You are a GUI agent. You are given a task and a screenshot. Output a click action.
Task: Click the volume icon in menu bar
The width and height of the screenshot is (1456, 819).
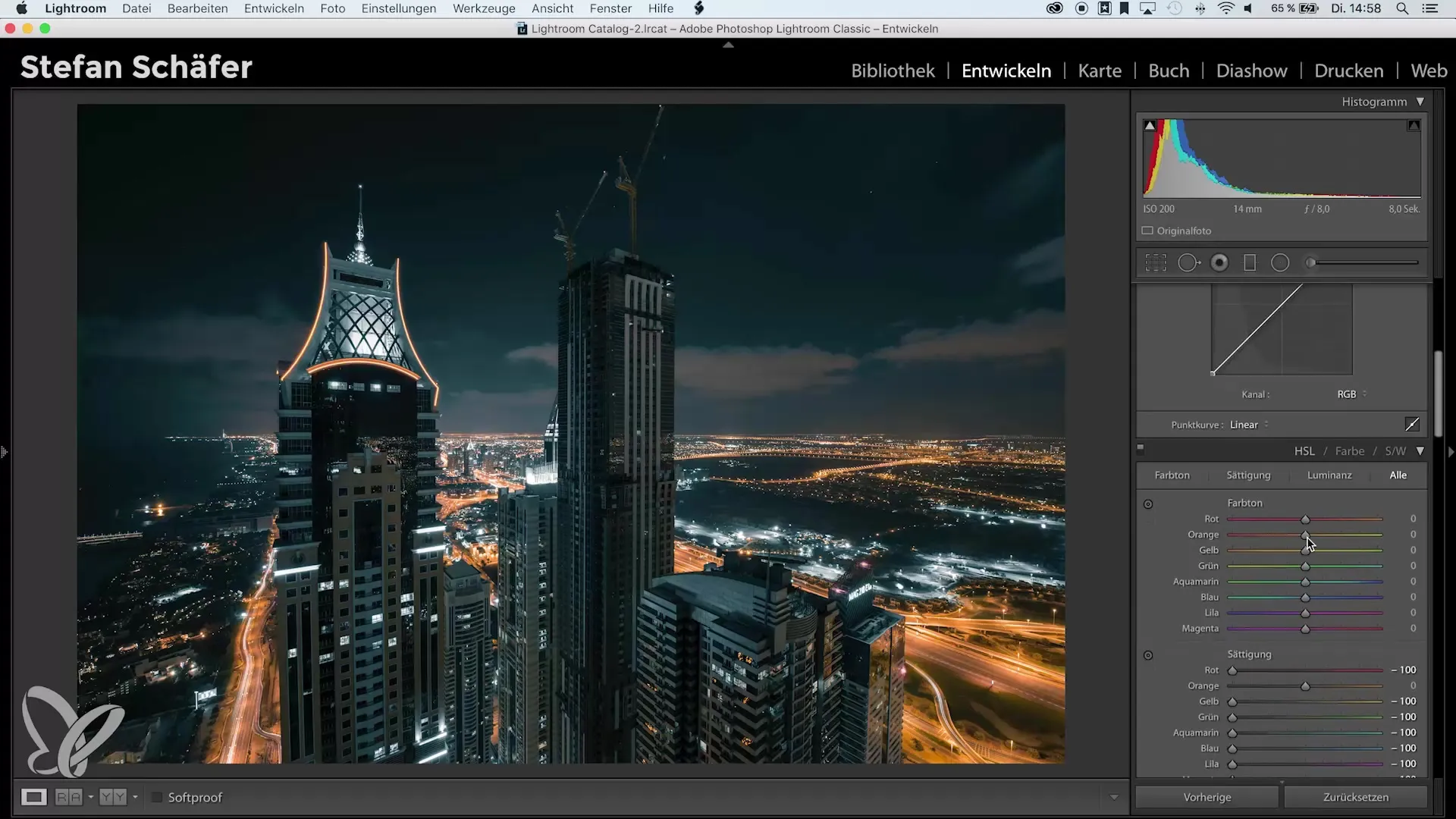tap(1250, 8)
